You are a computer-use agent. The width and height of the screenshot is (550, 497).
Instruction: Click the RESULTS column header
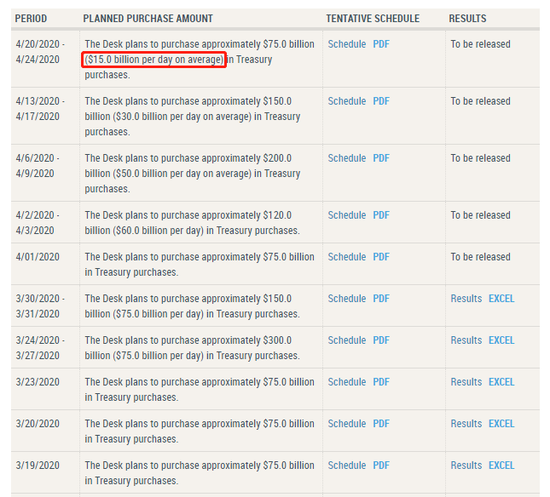pos(467,19)
